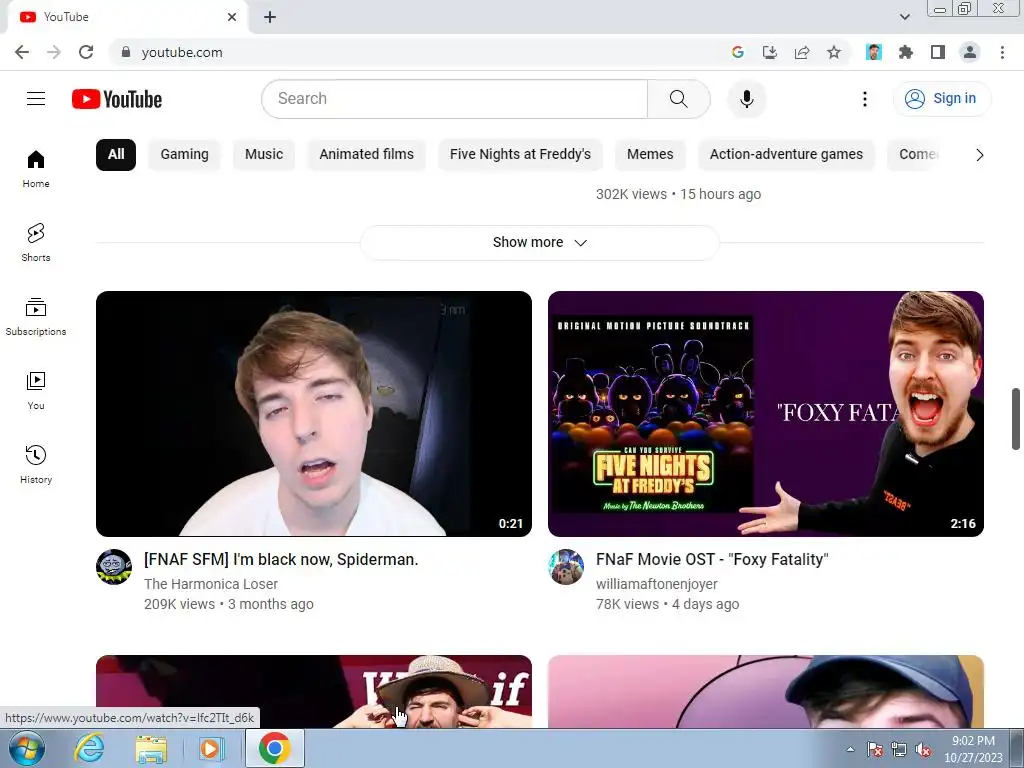Open the straw hat video thumbnail
The image size is (1024, 768).
coord(314,692)
